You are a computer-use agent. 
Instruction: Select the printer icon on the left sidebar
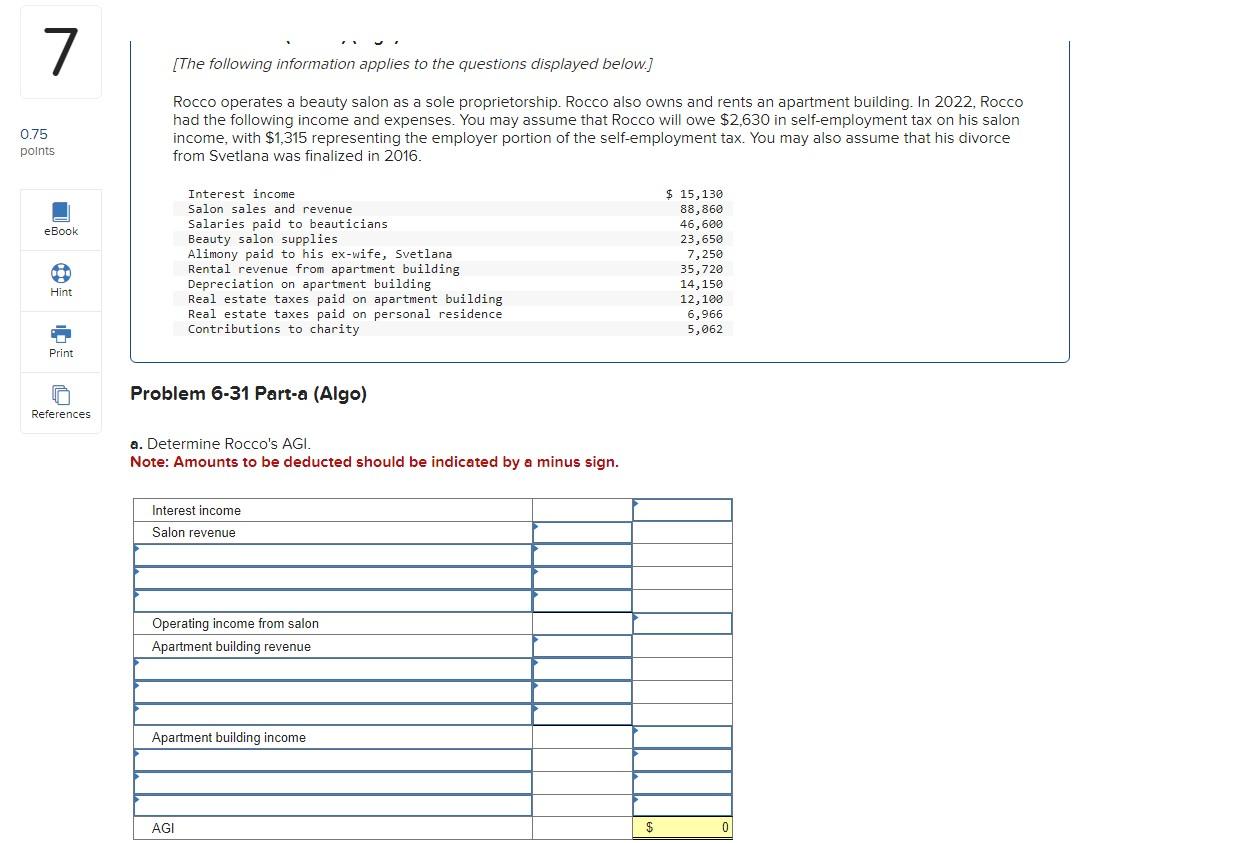click(x=60, y=332)
